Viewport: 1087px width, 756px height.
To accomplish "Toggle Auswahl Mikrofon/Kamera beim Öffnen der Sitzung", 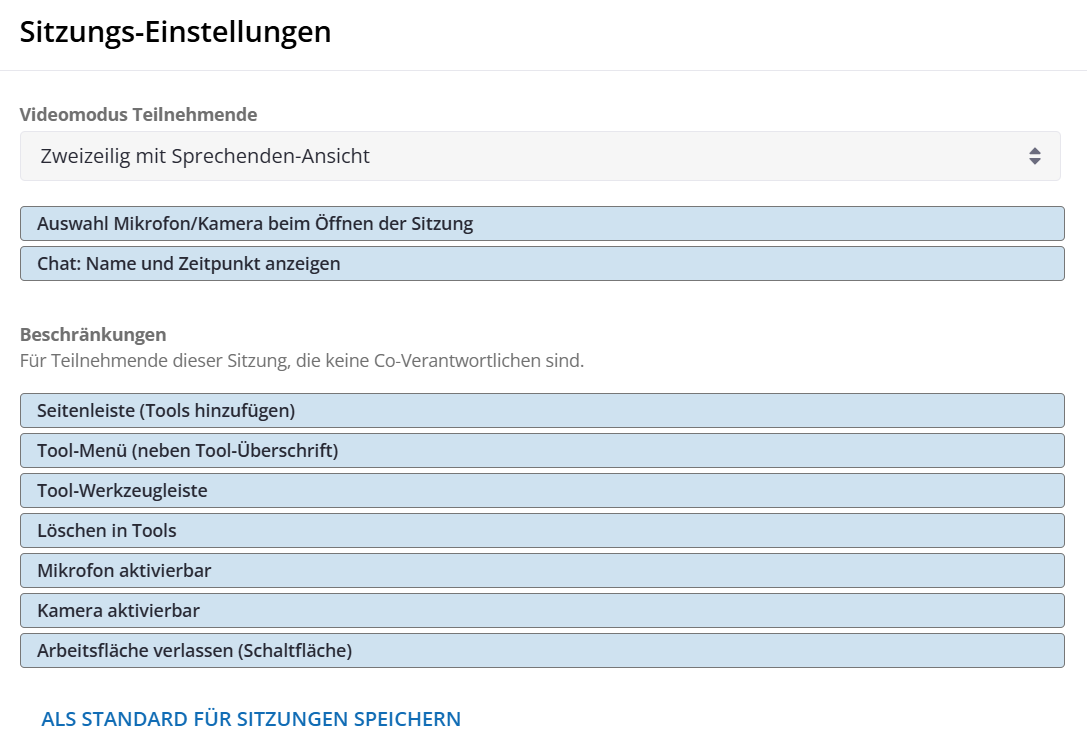I will tap(542, 224).
